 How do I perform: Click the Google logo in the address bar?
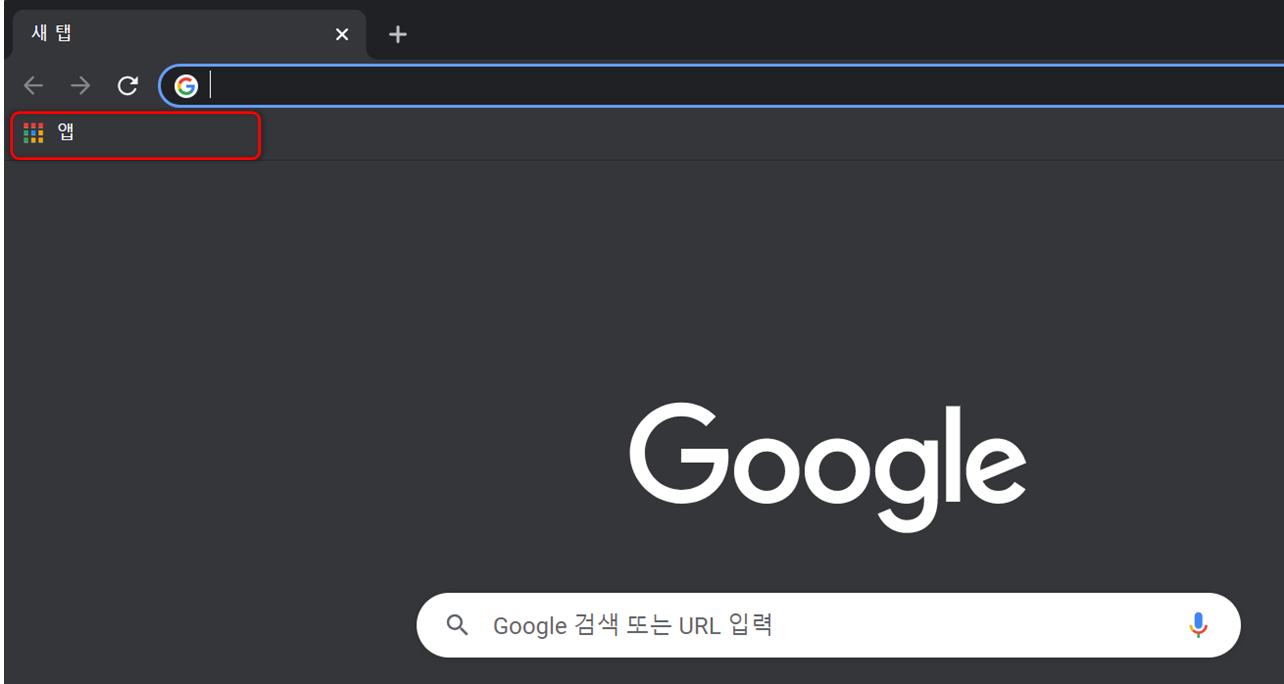tap(186, 86)
